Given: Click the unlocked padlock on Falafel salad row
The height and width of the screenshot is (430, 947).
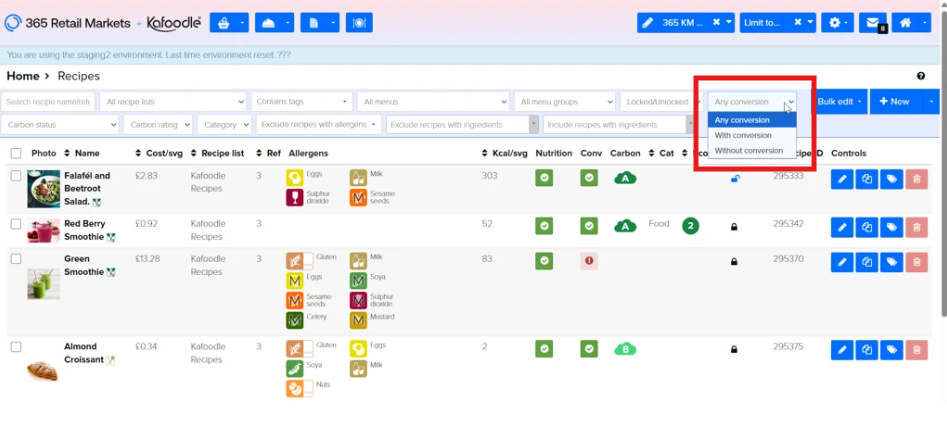Looking at the screenshot, I should coord(735,179).
